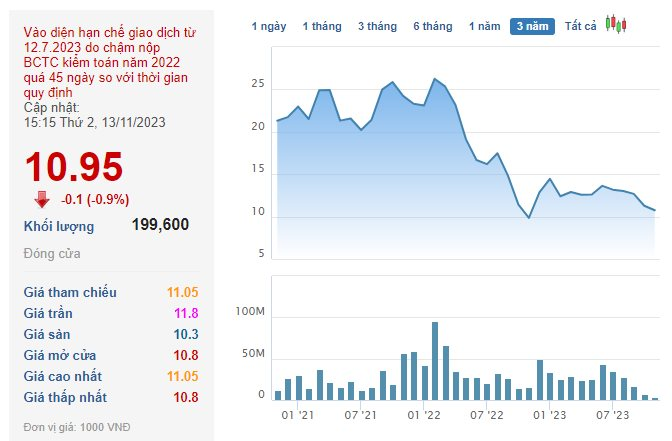Select the "1 ngày" time range tab
Image resolution: width=672 pixels, height=441 pixels.
tap(269, 26)
